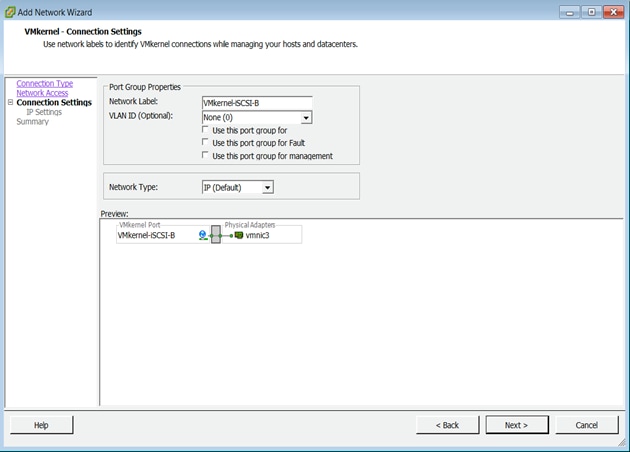Open the VLAN ID dropdown
The height and width of the screenshot is (452, 630).
point(306,118)
